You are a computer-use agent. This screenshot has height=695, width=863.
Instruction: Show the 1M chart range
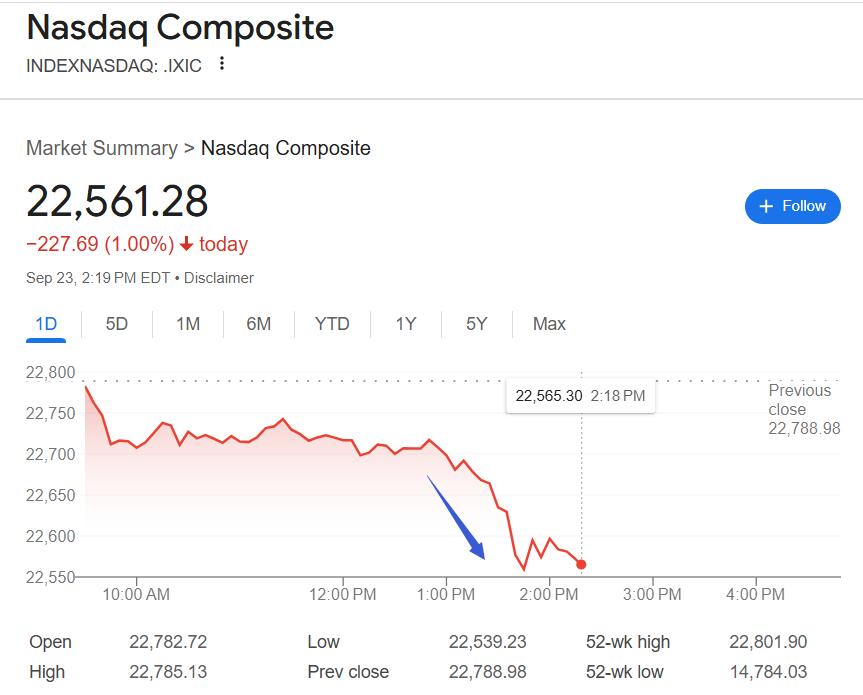188,324
